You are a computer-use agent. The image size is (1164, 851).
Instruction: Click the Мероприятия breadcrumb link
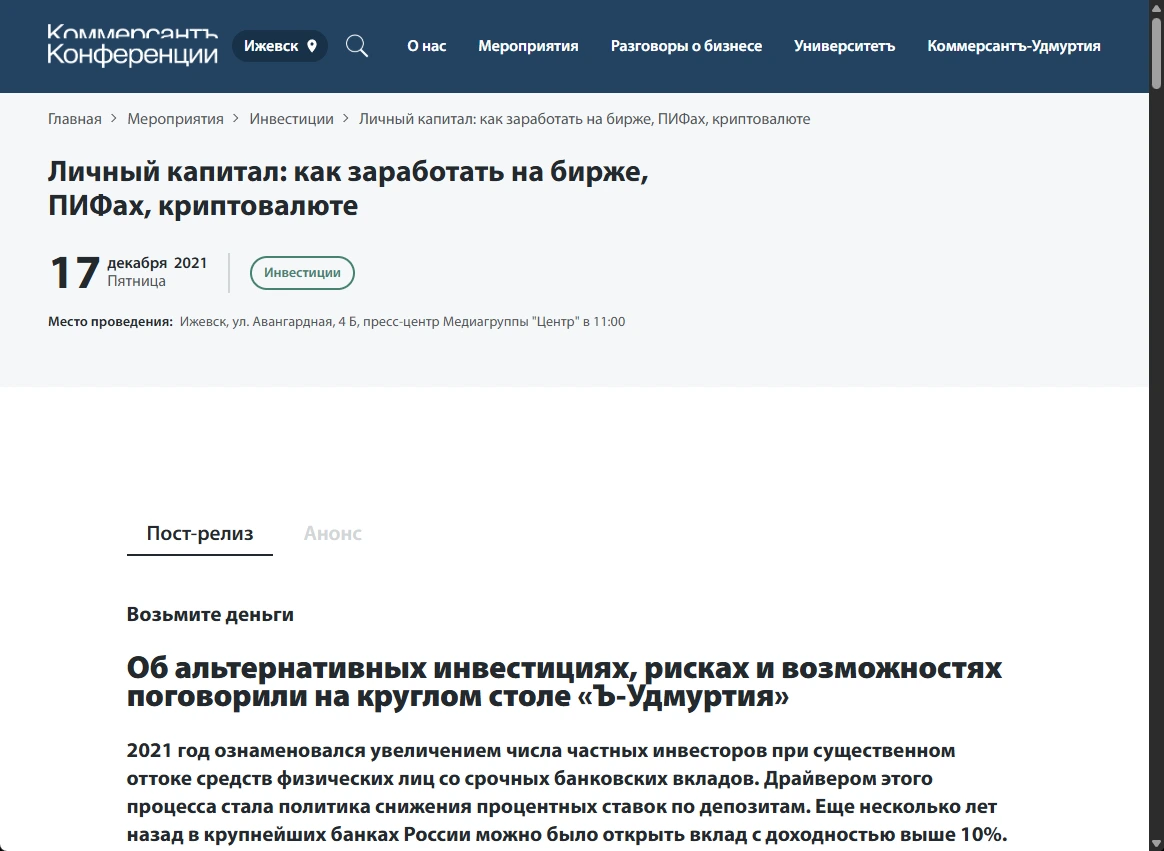(175, 119)
